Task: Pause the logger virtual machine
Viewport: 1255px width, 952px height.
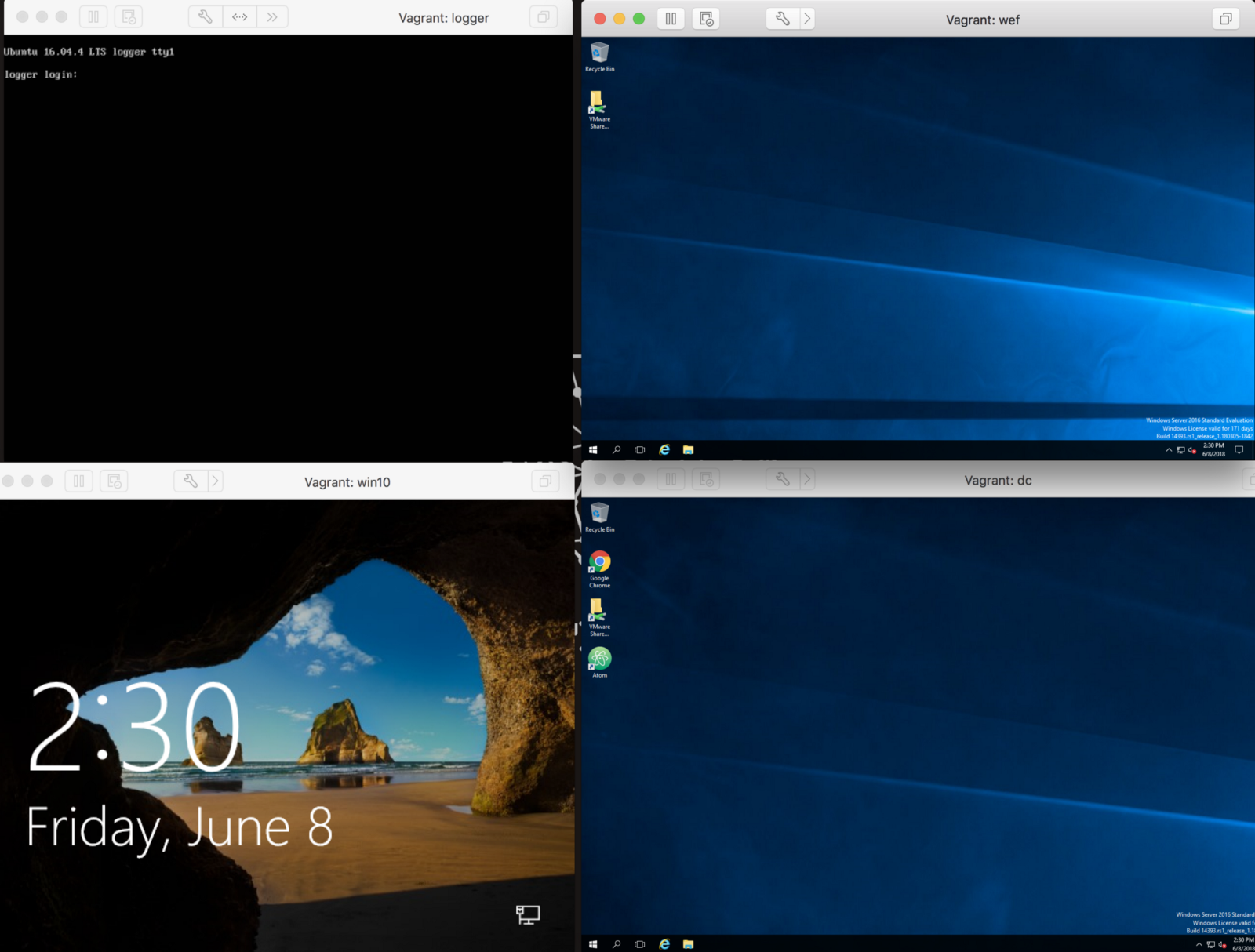Action: [93, 16]
